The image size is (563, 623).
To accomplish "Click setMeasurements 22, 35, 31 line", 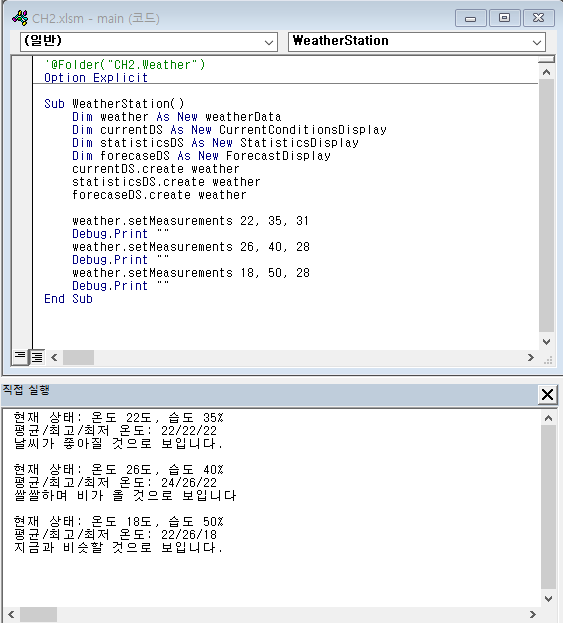I will [190, 221].
